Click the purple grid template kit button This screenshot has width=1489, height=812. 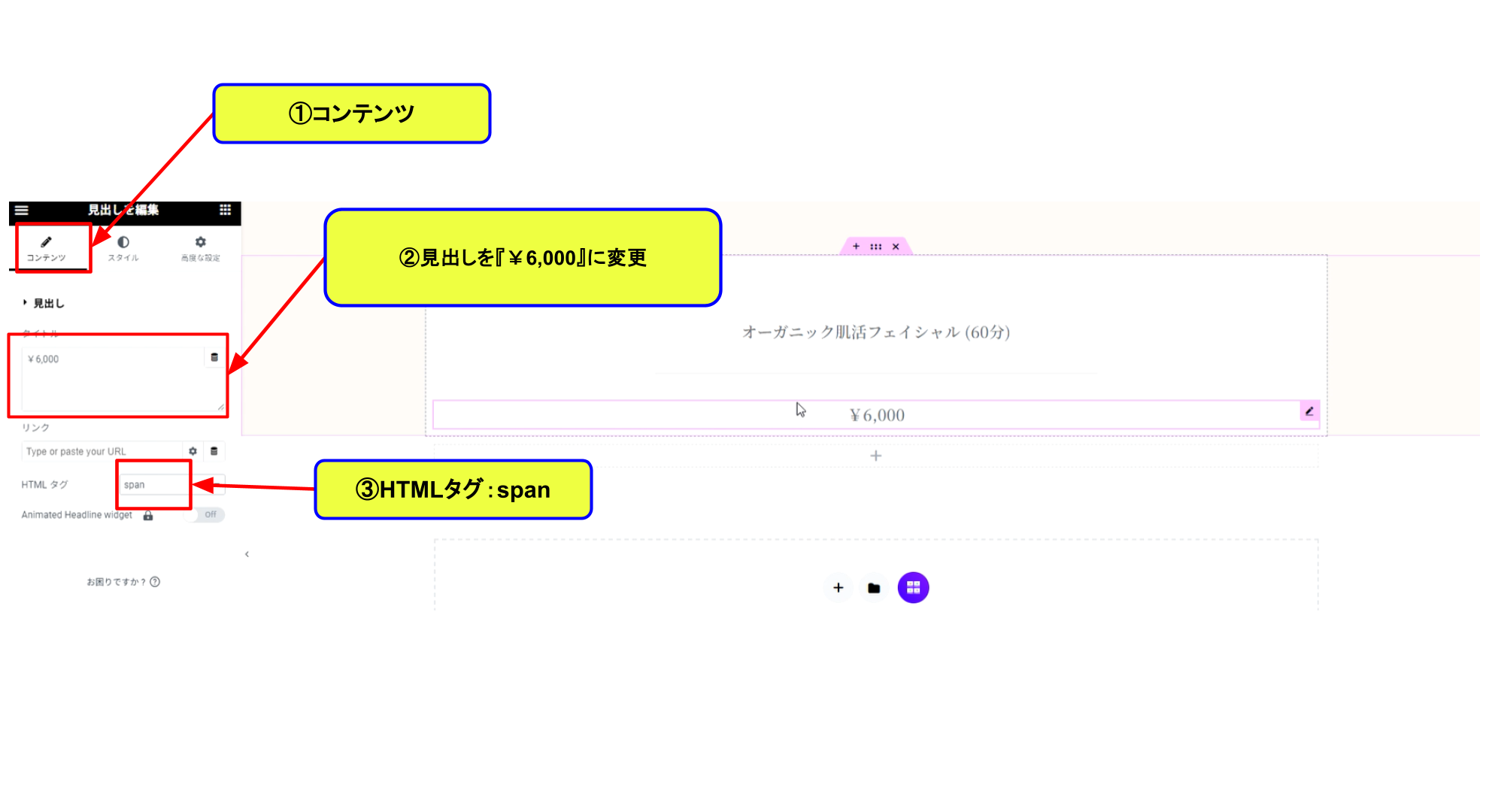tap(913, 588)
